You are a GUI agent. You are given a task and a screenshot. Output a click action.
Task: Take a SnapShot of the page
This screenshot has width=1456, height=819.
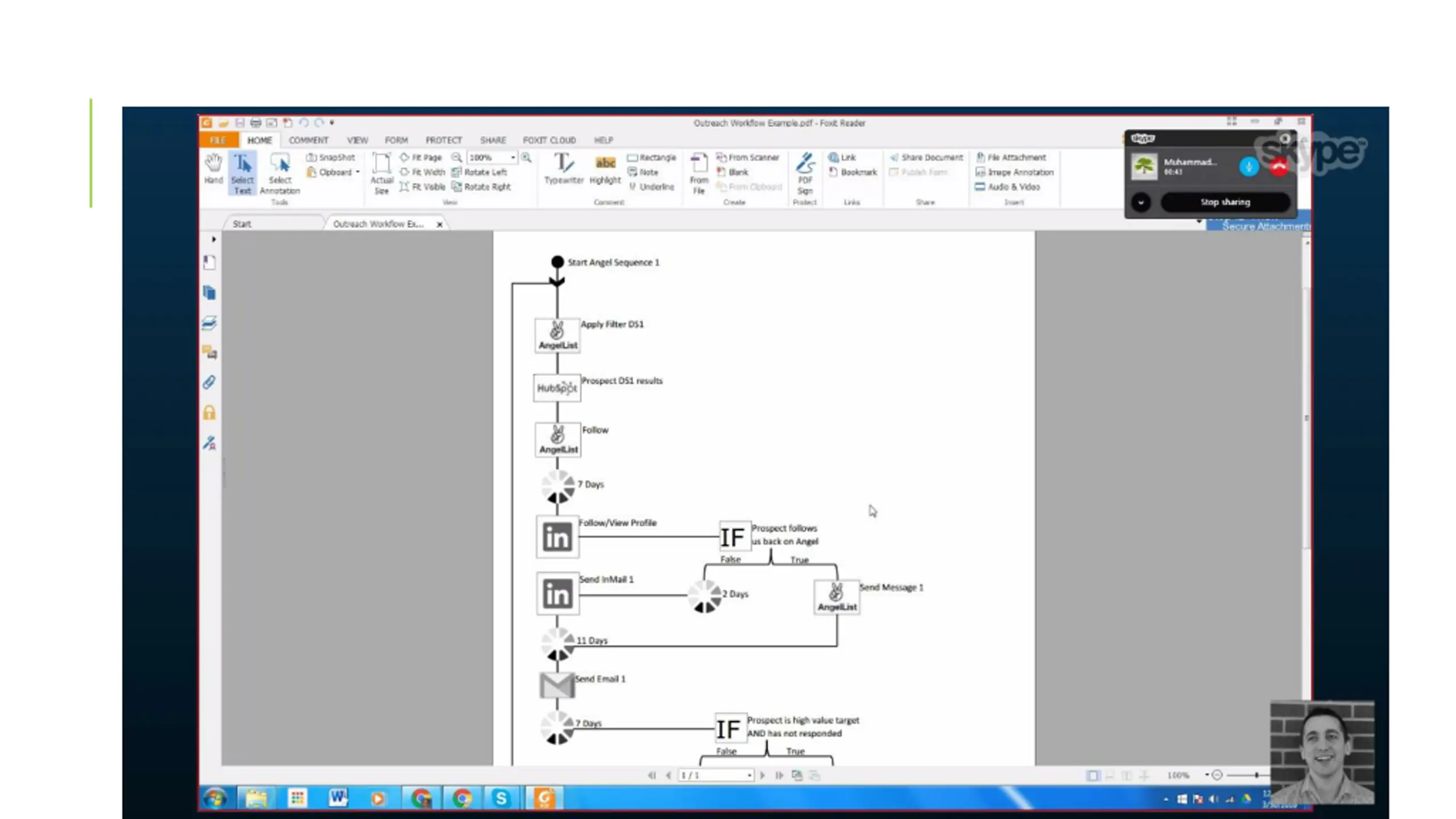click(330, 158)
